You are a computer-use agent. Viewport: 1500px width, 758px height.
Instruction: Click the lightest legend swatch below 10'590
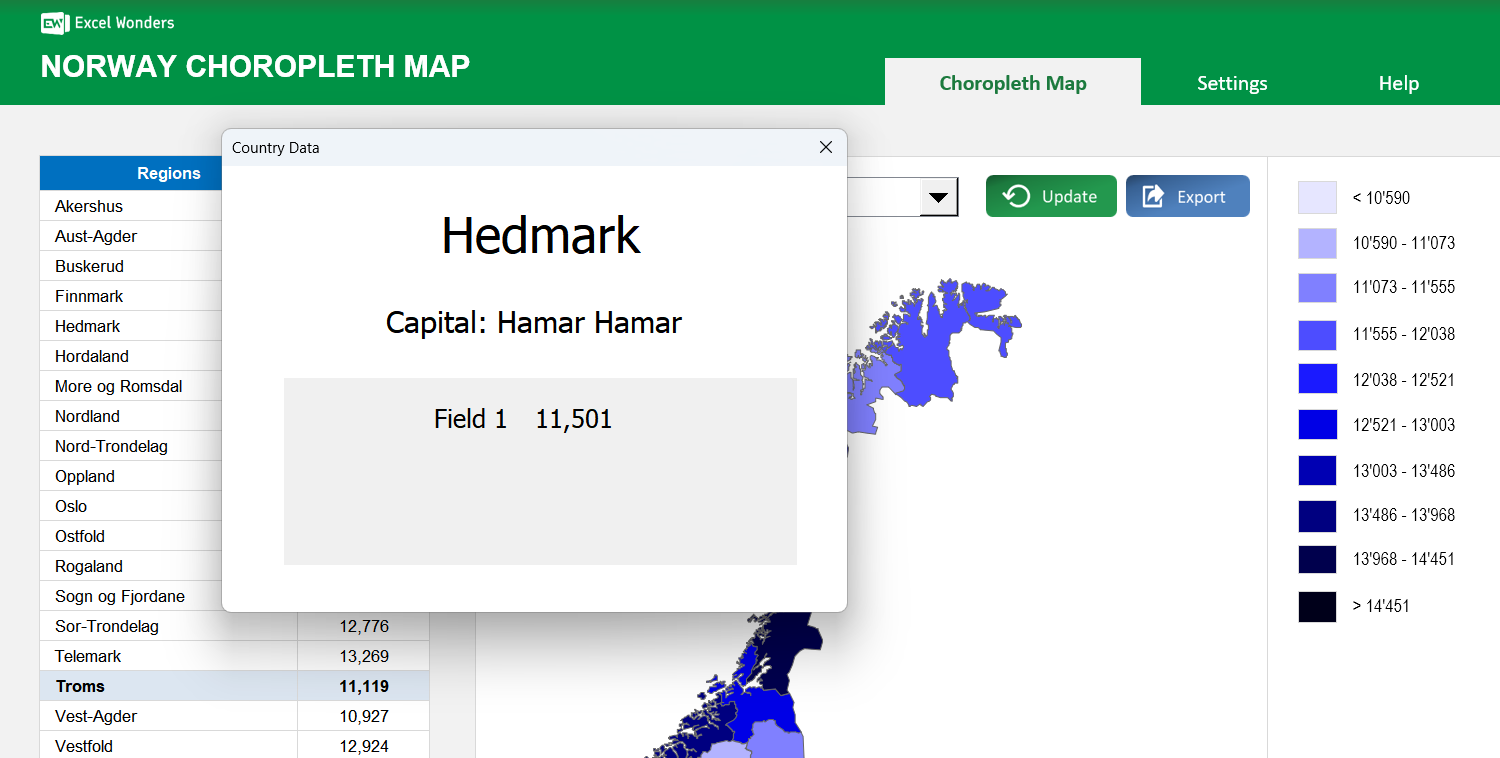[1317, 197]
